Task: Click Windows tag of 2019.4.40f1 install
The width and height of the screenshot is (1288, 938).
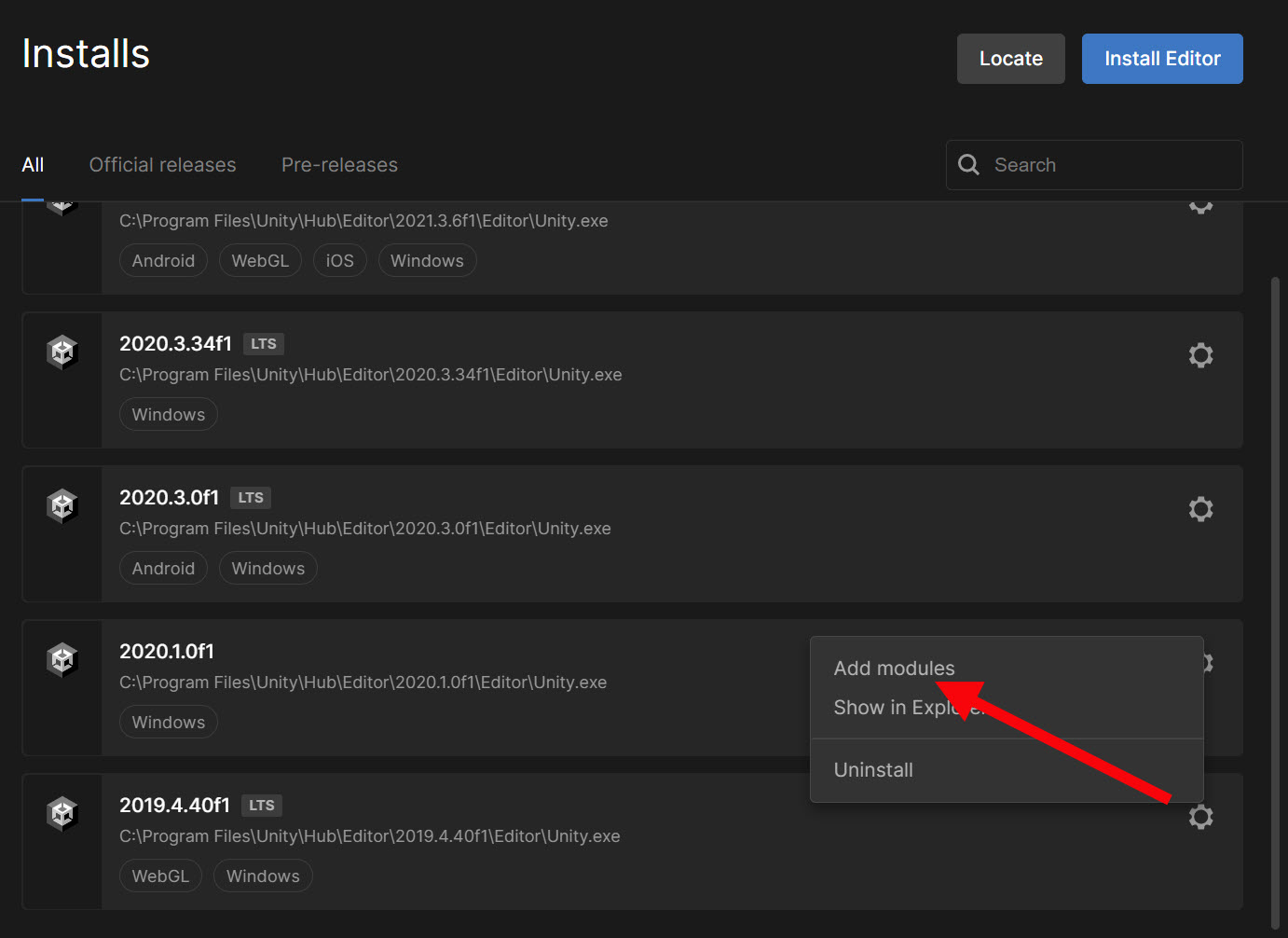Action: [263, 876]
